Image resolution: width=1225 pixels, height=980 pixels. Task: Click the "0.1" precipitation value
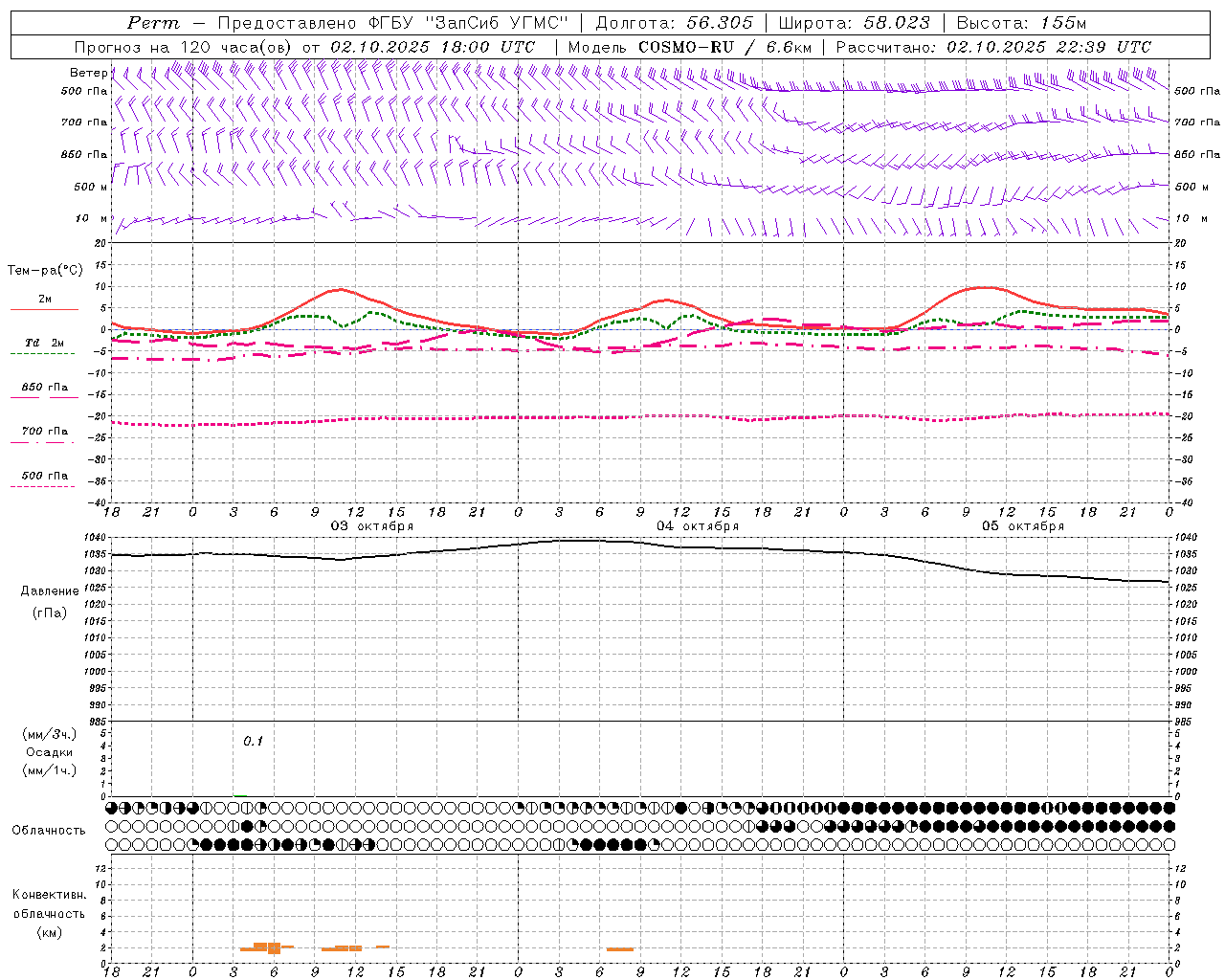(x=253, y=742)
